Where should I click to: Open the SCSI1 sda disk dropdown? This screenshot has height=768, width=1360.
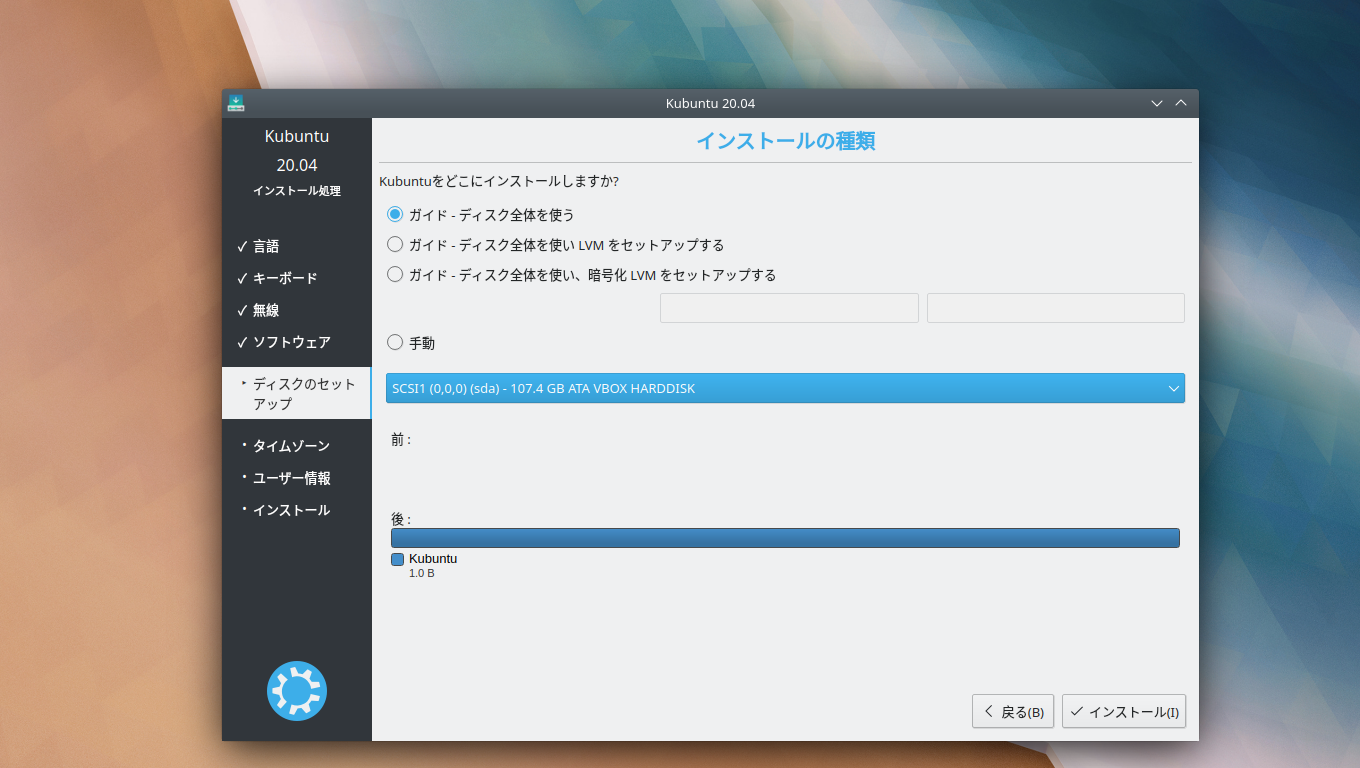point(785,388)
